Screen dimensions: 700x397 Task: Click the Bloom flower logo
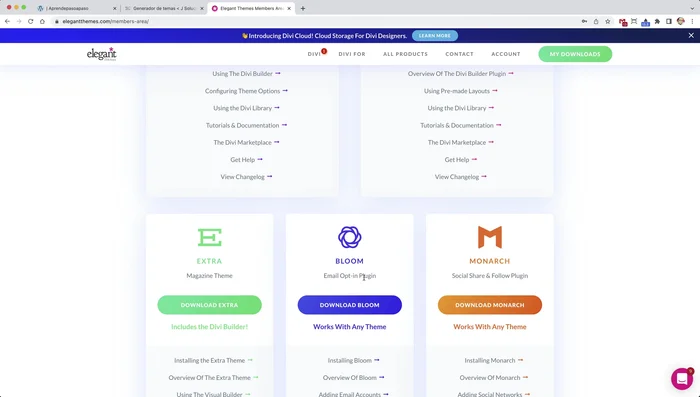point(350,237)
